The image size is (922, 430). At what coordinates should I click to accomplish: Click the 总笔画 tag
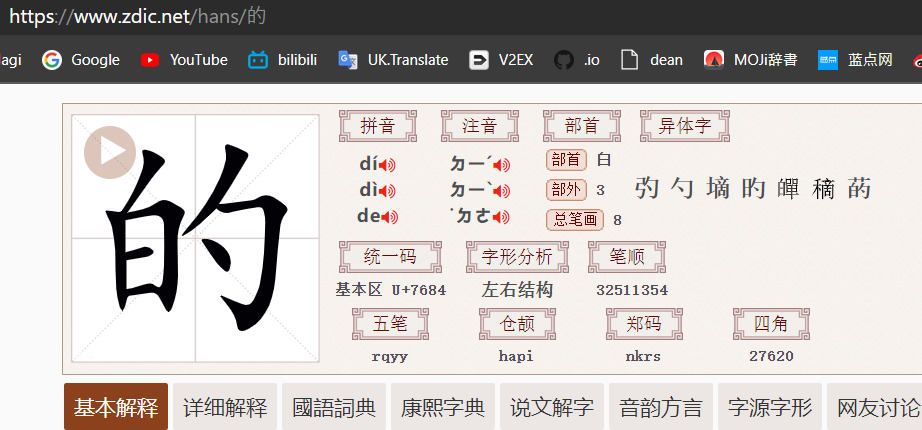[x=575, y=219]
